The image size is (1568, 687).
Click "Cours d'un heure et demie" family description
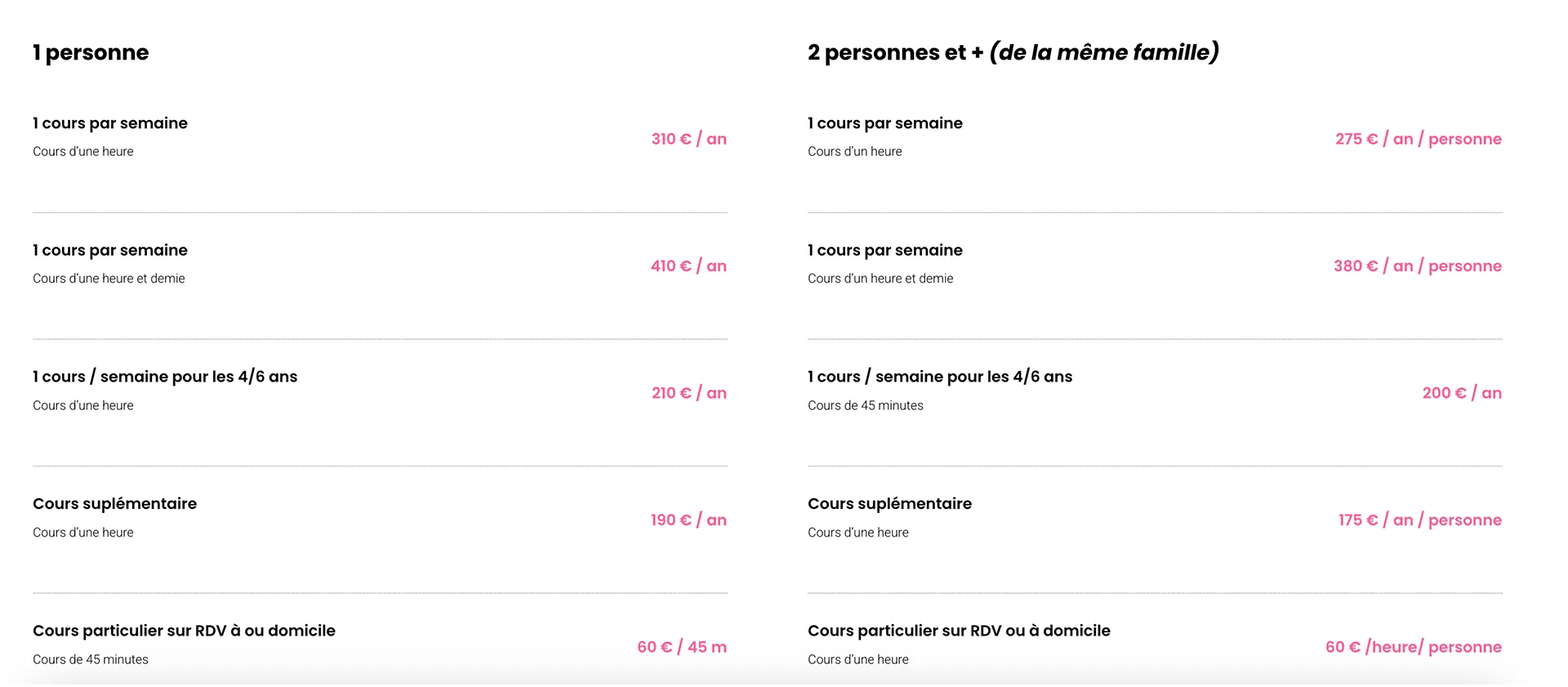[x=880, y=279]
